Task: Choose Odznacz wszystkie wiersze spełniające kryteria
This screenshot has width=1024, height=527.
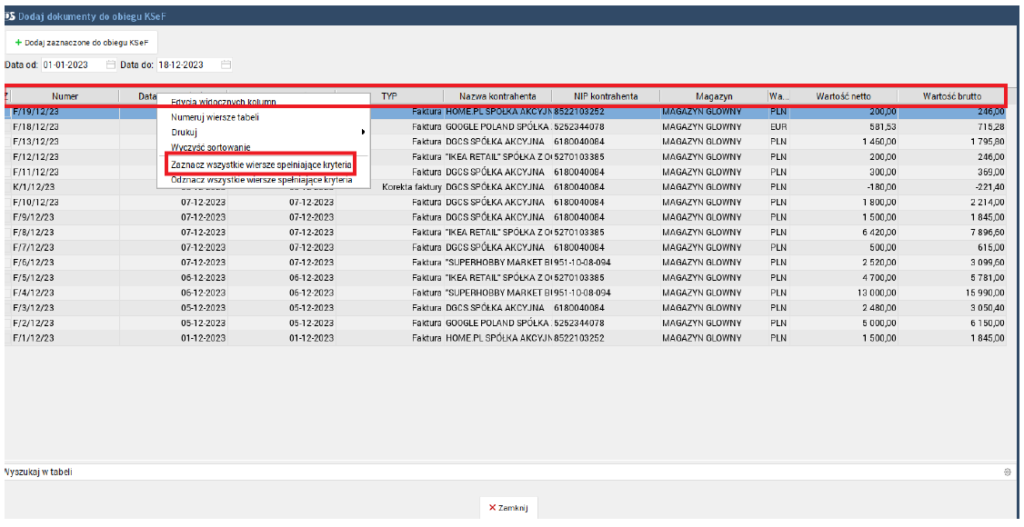Action: tap(261, 179)
